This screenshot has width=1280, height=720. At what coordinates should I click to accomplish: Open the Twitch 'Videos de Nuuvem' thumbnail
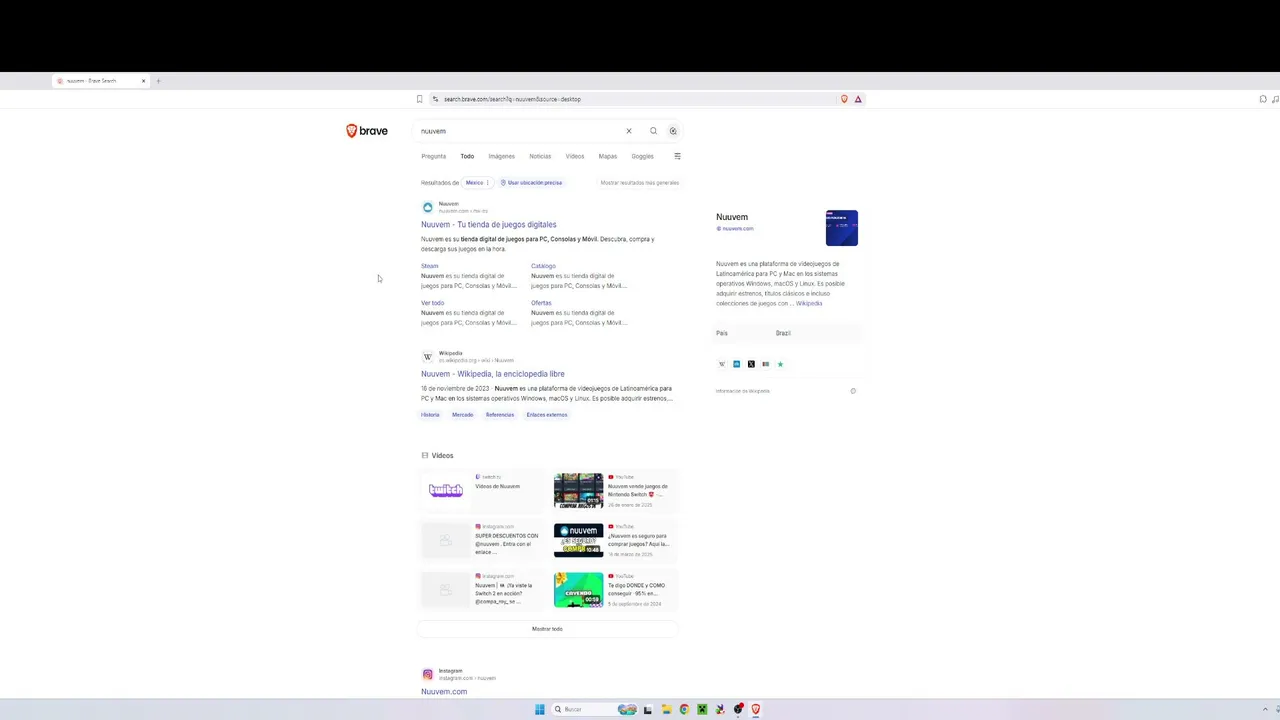point(446,491)
